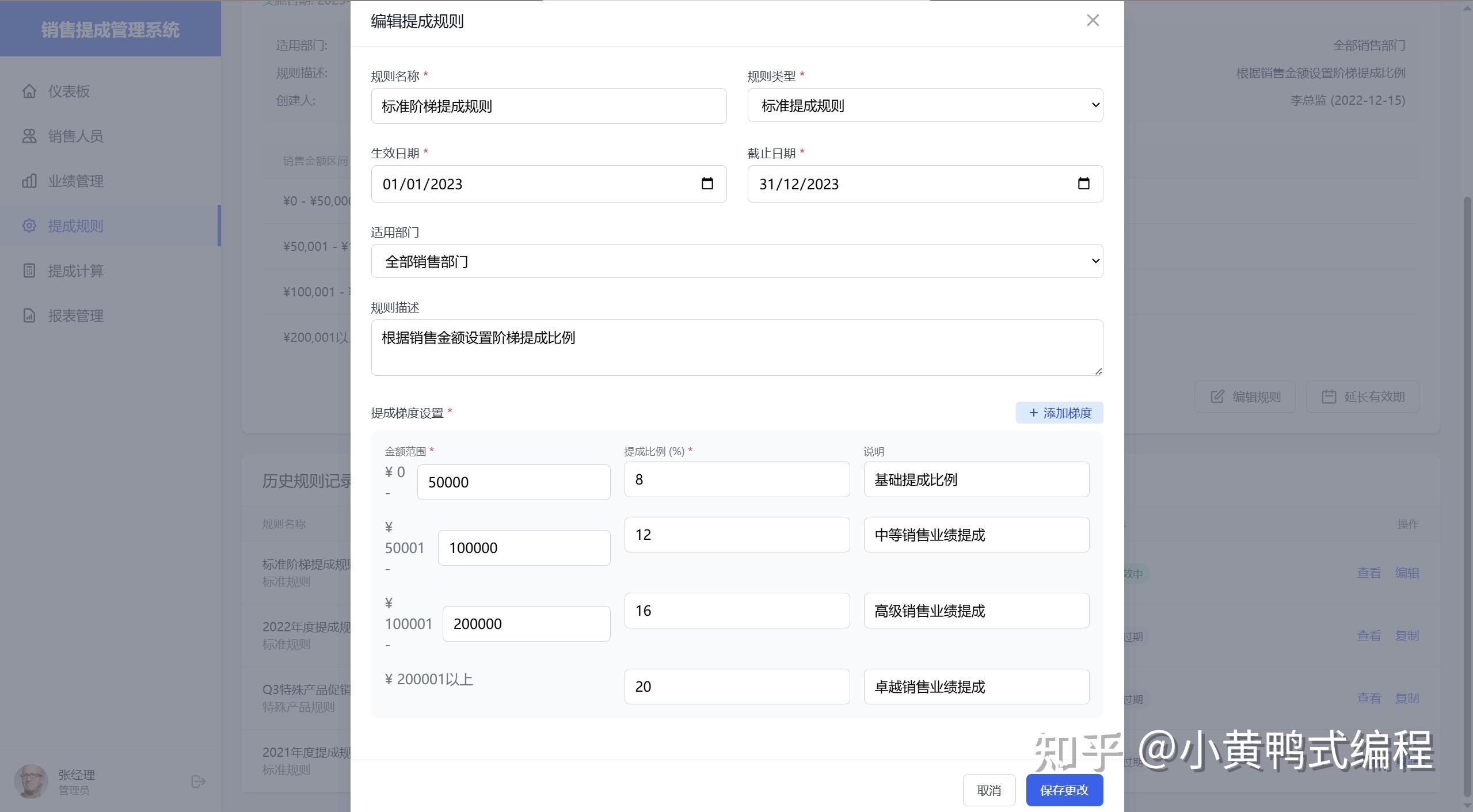Click the logout icon beside 张经理

[198, 781]
